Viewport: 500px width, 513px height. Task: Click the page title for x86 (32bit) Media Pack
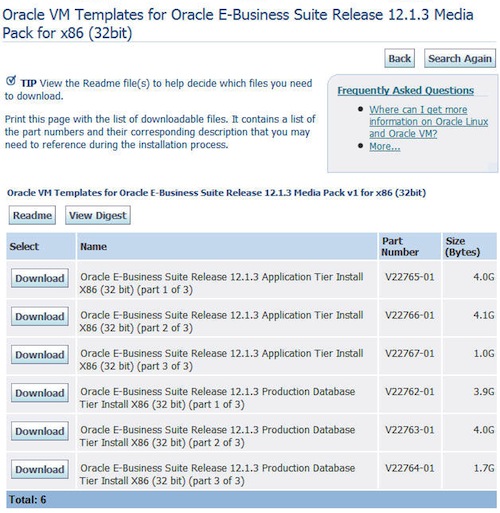coord(238,24)
